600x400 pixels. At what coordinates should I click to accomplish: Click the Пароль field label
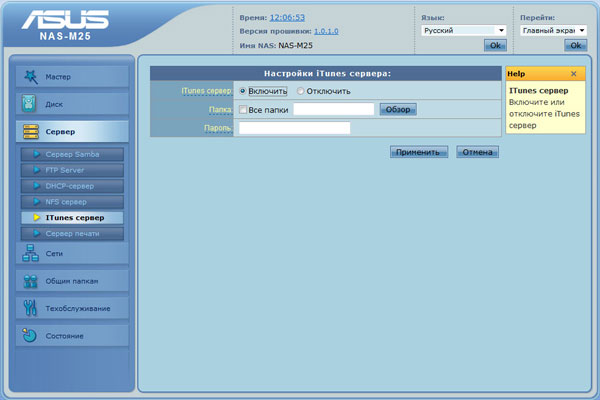[218, 128]
